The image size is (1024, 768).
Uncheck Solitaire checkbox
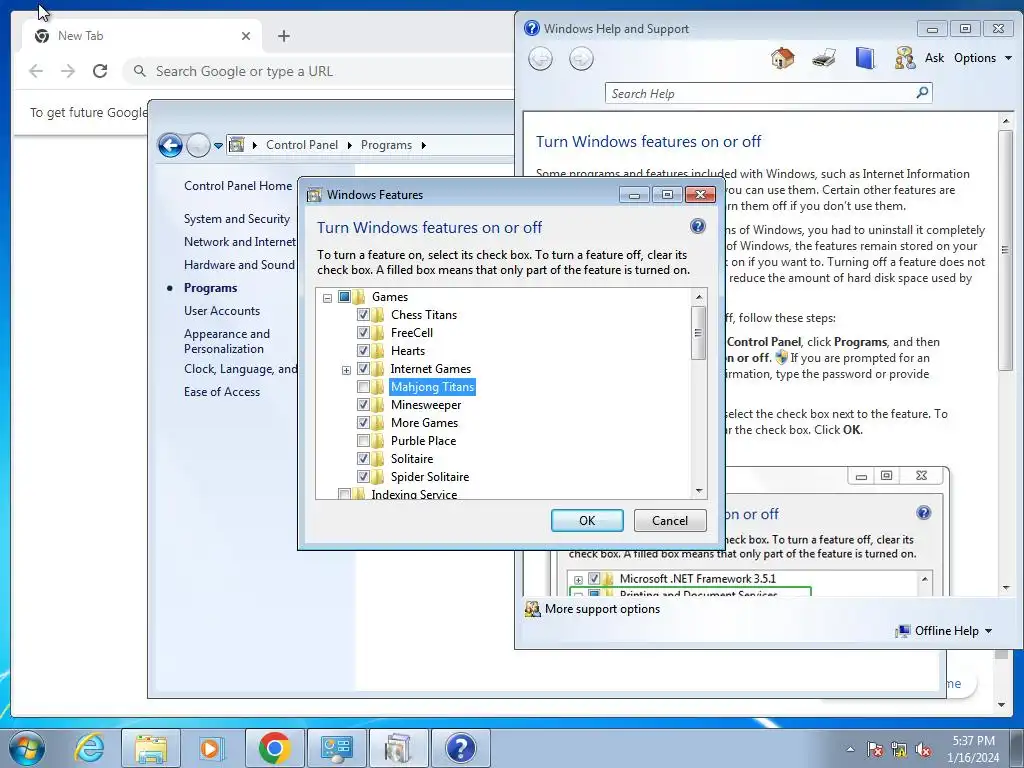pos(363,458)
